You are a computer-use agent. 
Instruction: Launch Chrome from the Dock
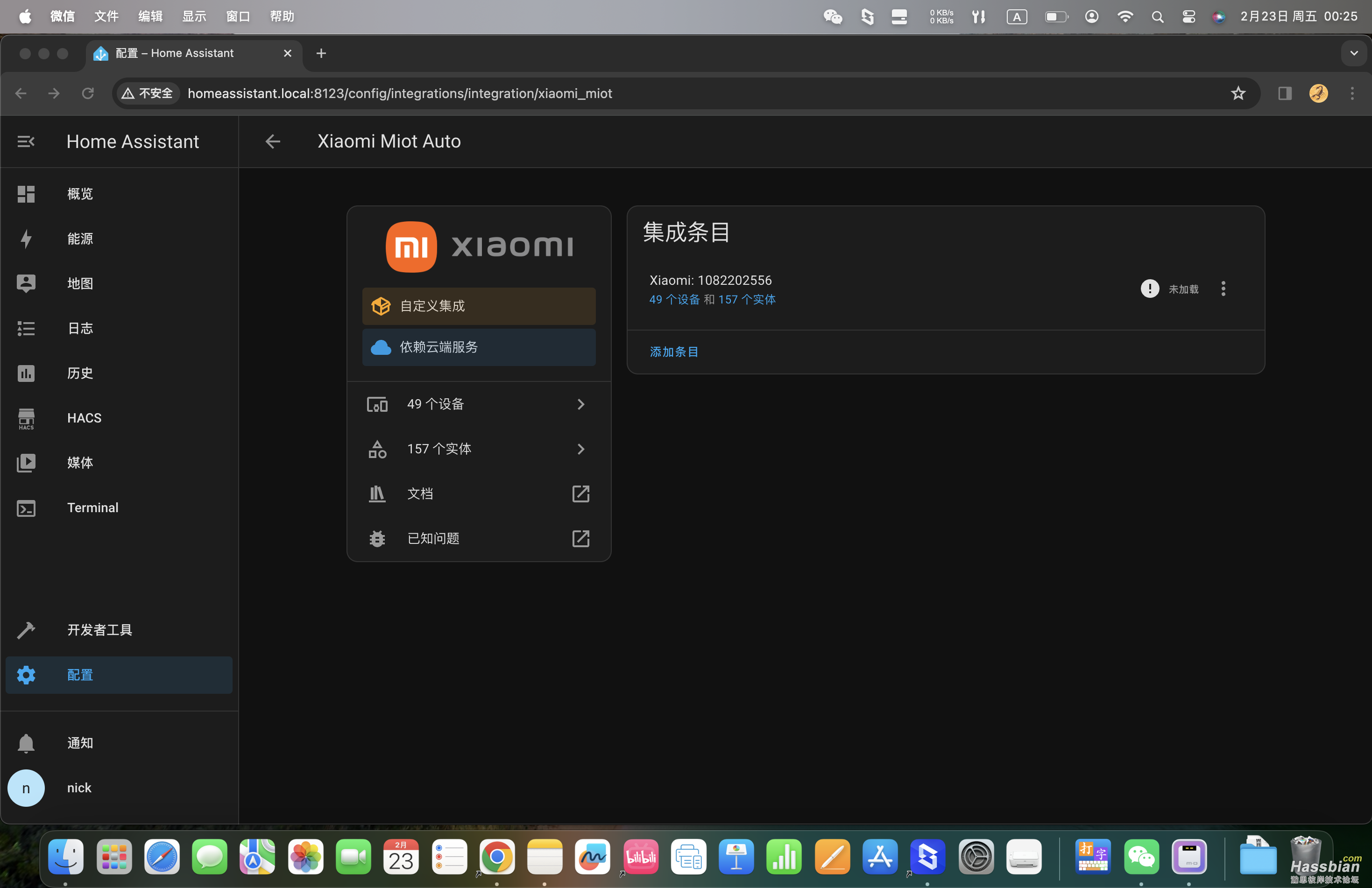(496, 857)
